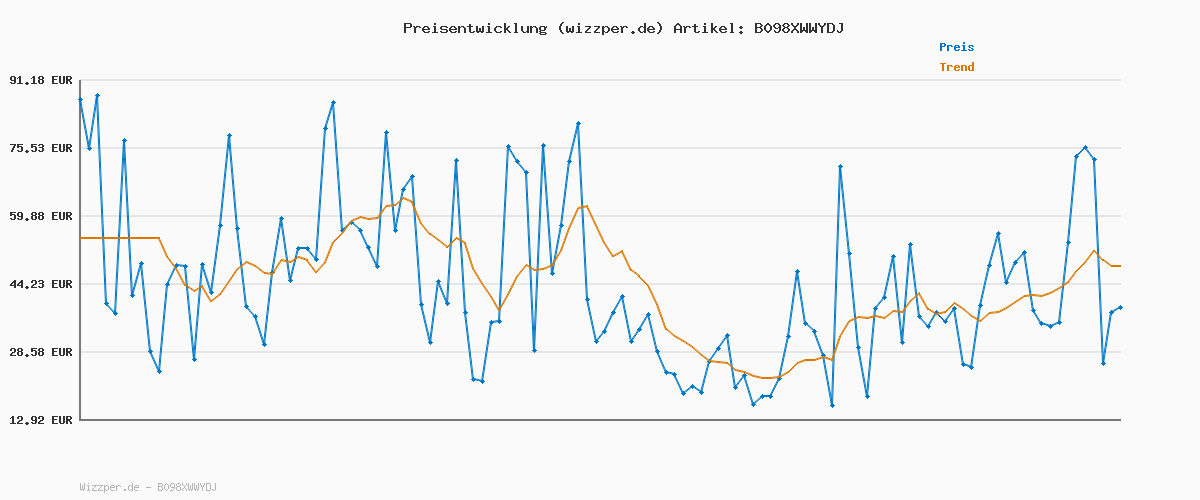Select the highest point of the blue price line
This screenshot has width=1200, height=500.
point(97,95)
